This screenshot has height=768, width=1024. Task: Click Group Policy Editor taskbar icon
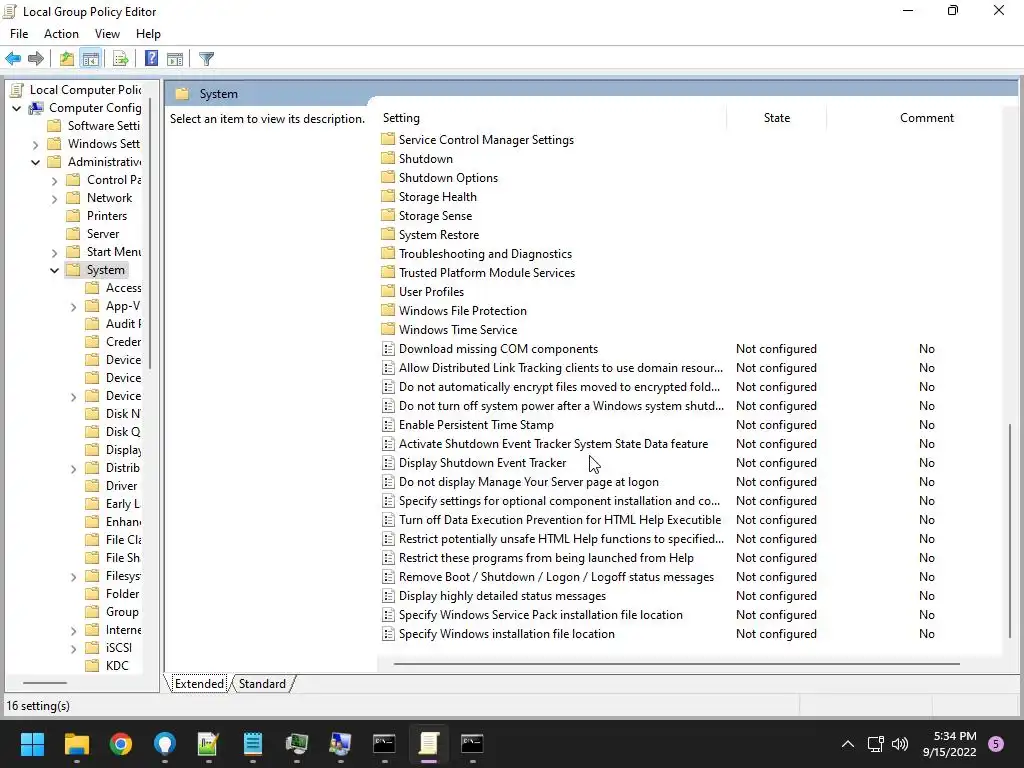428,744
